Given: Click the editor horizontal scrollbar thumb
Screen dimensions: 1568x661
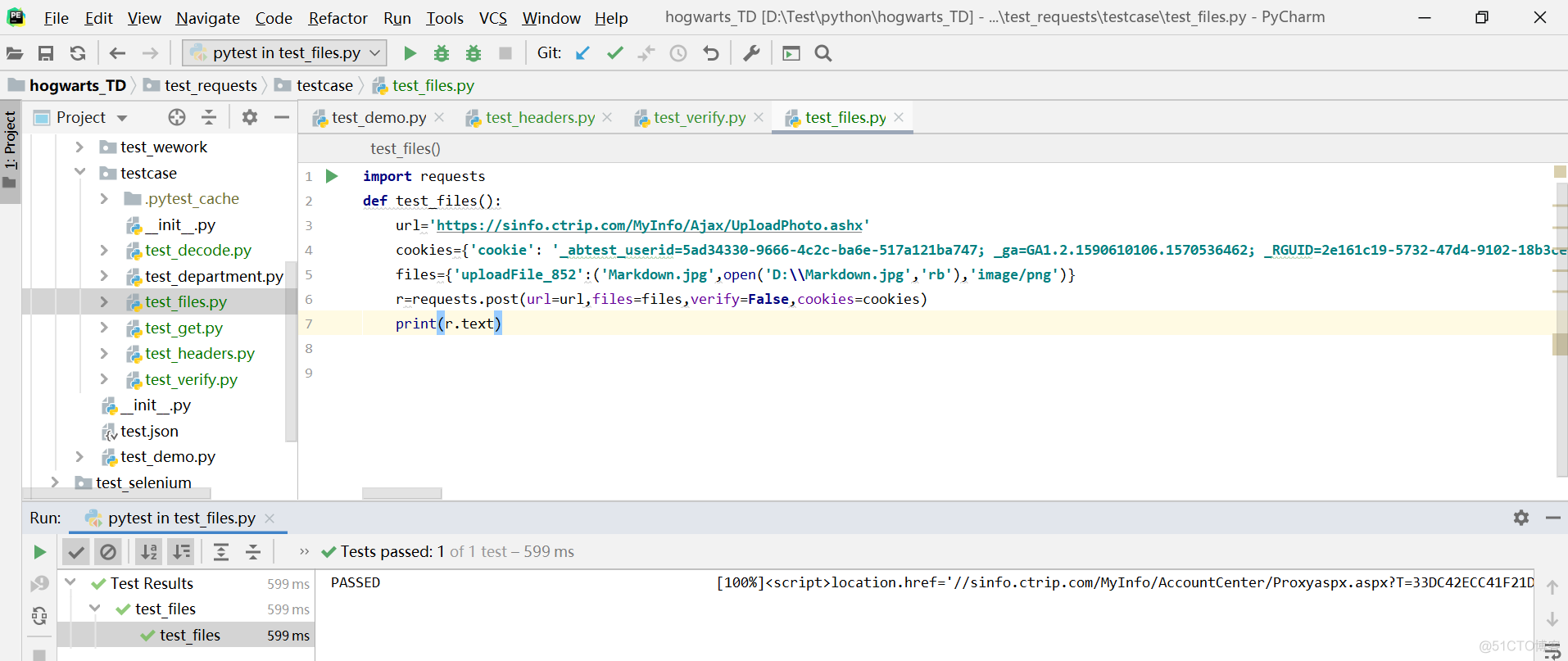Looking at the screenshot, I should (402, 493).
